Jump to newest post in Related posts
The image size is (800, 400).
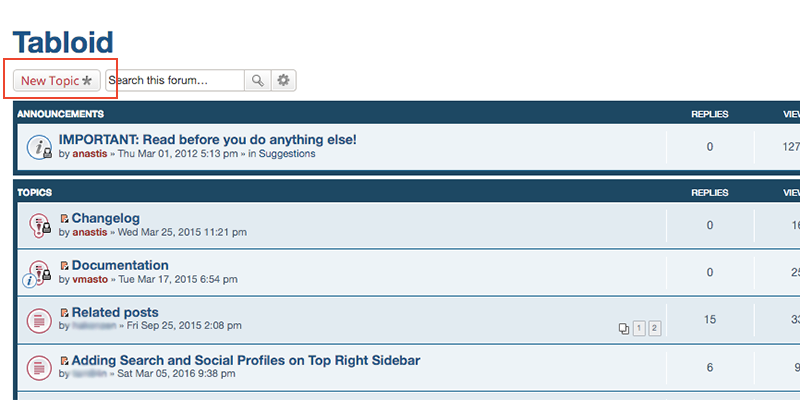tap(64, 313)
